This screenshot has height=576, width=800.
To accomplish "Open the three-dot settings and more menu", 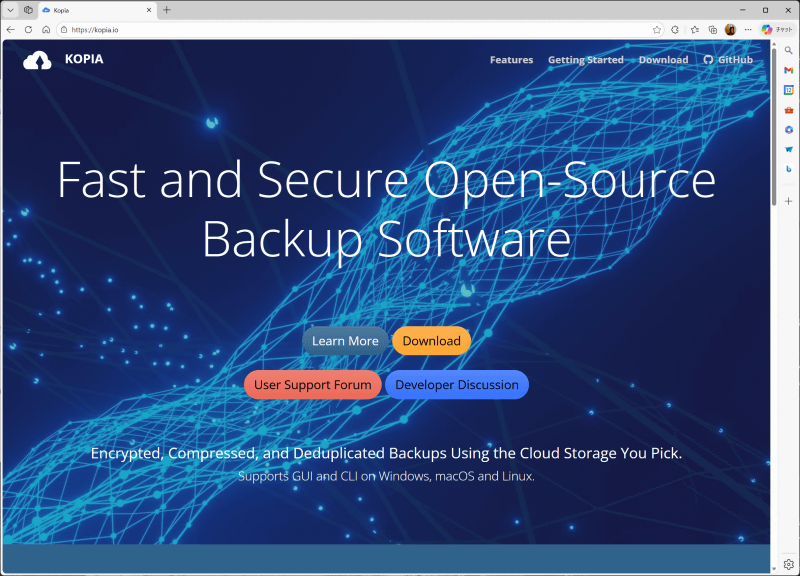I will point(748,30).
